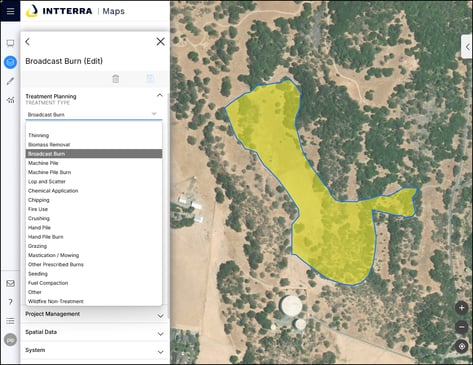
Task: Expand the Spatial Data section
Action: pos(95,333)
